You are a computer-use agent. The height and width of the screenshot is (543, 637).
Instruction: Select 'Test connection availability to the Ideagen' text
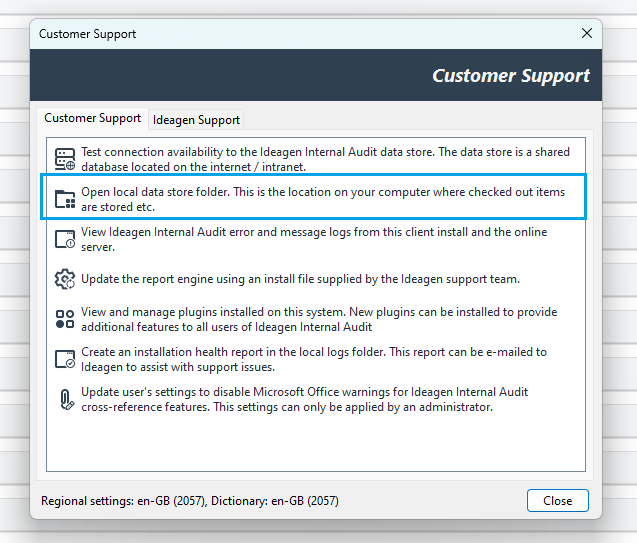pyautogui.click(x=193, y=152)
